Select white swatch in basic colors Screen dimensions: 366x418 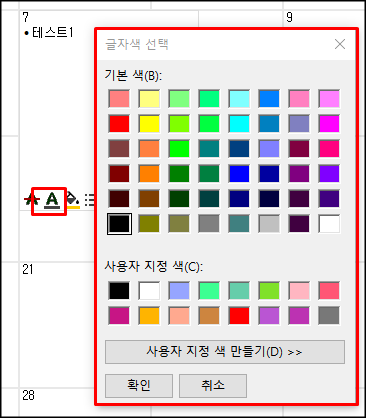[329, 224]
